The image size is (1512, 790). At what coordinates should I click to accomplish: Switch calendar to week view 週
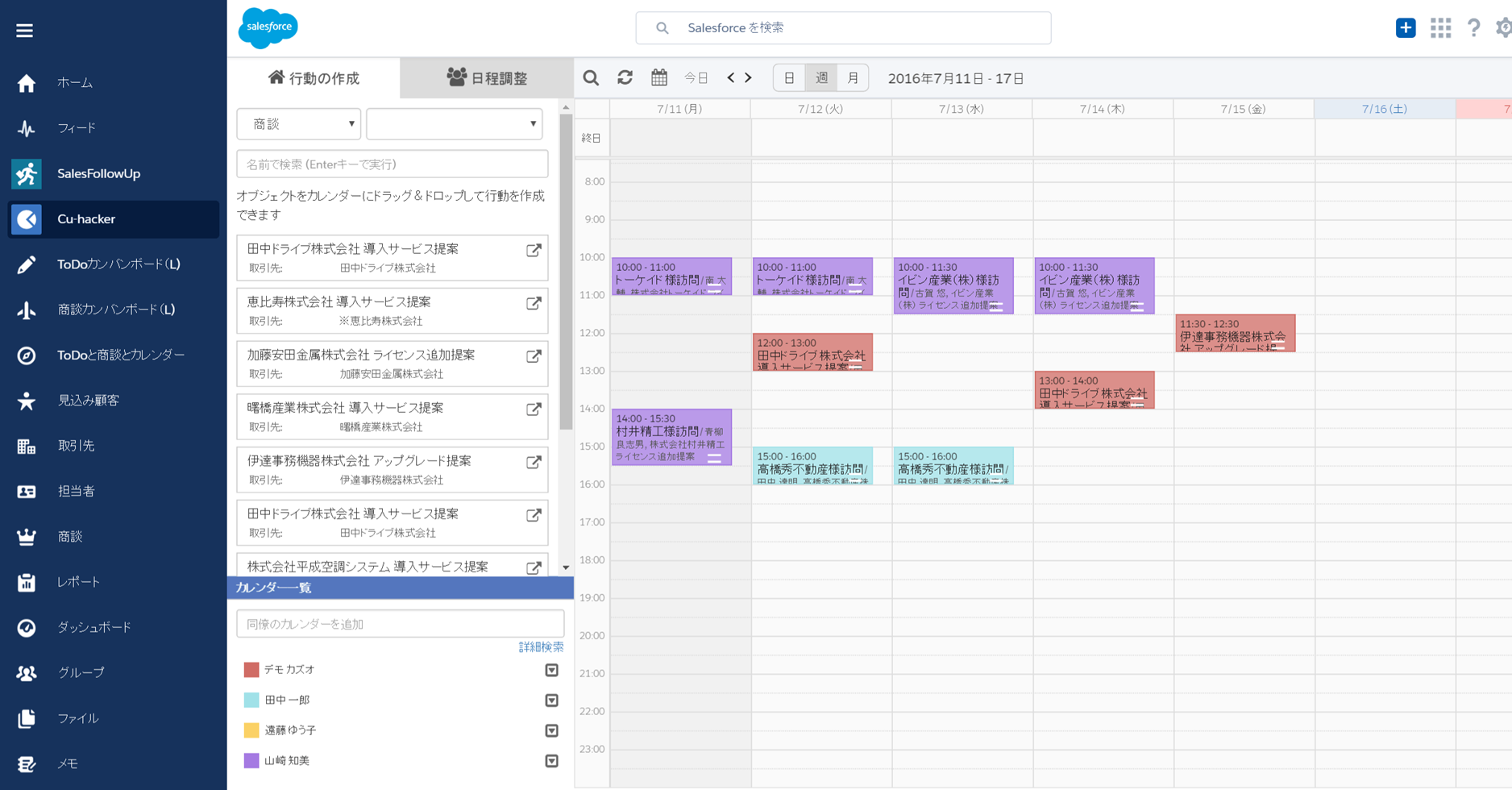tap(821, 78)
